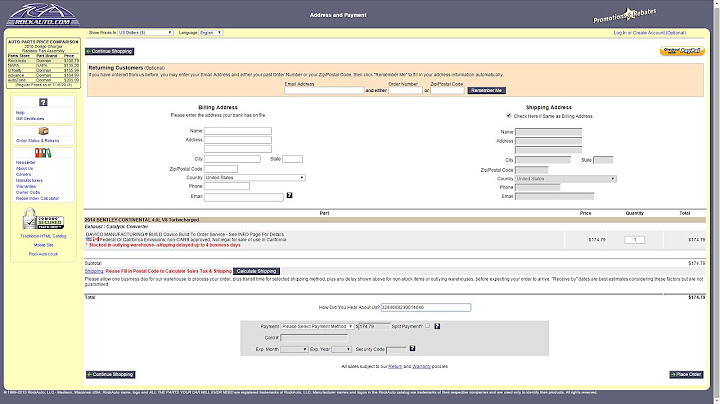
Task: Click the payment amount field showing 174.79
Action: pyautogui.click(x=374, y=326)
